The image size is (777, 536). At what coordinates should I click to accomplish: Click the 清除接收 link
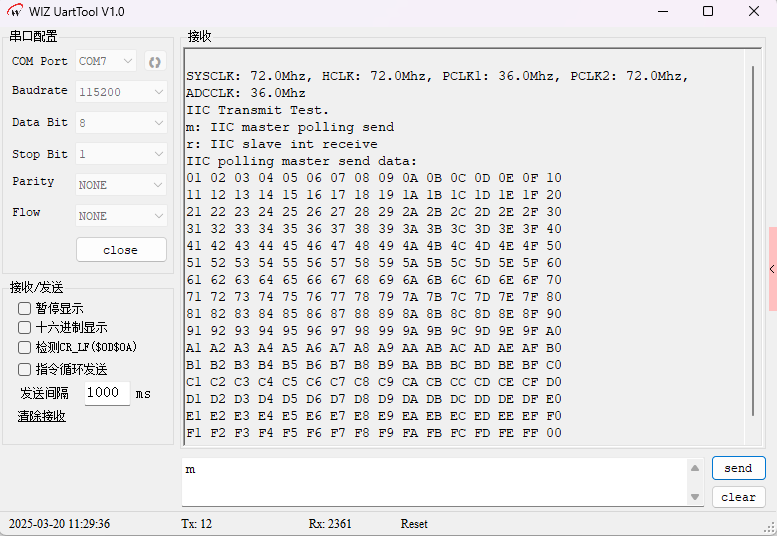pos(41,416)
